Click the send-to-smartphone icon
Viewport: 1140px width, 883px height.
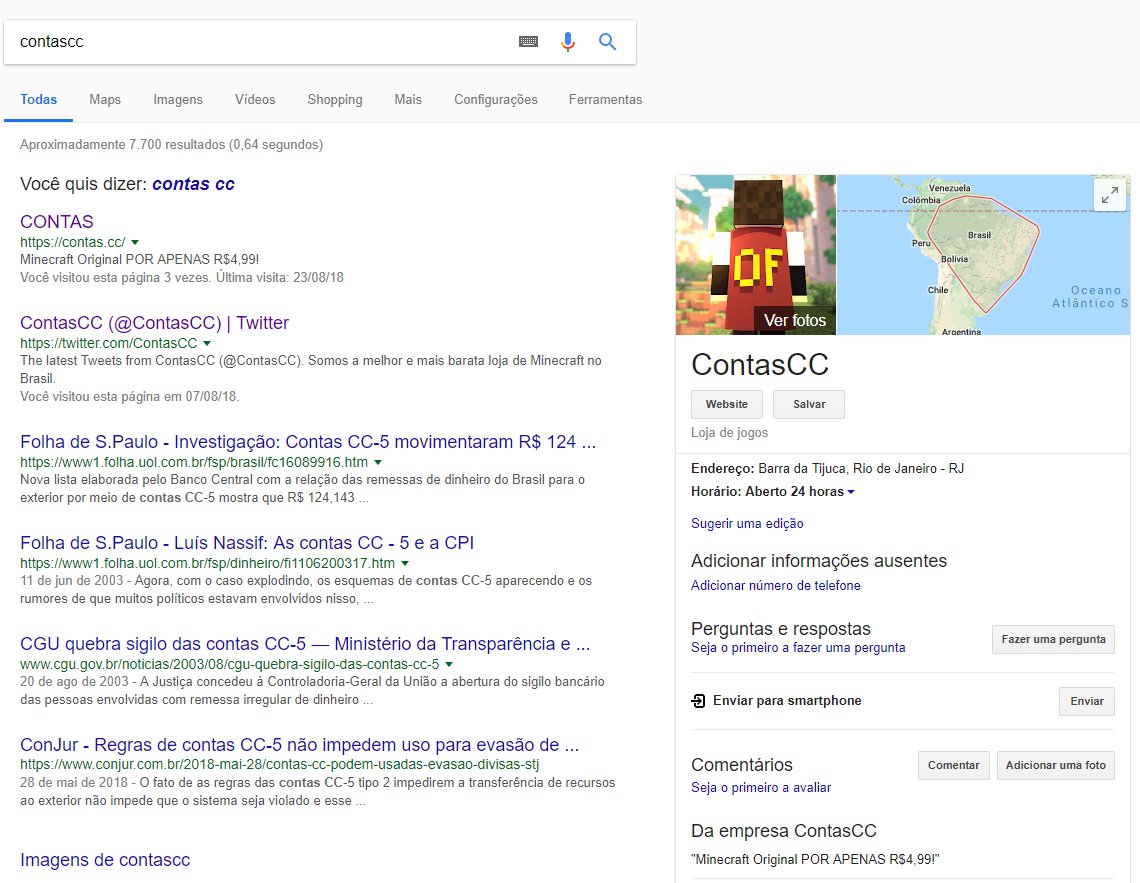(x=698, y=701)
